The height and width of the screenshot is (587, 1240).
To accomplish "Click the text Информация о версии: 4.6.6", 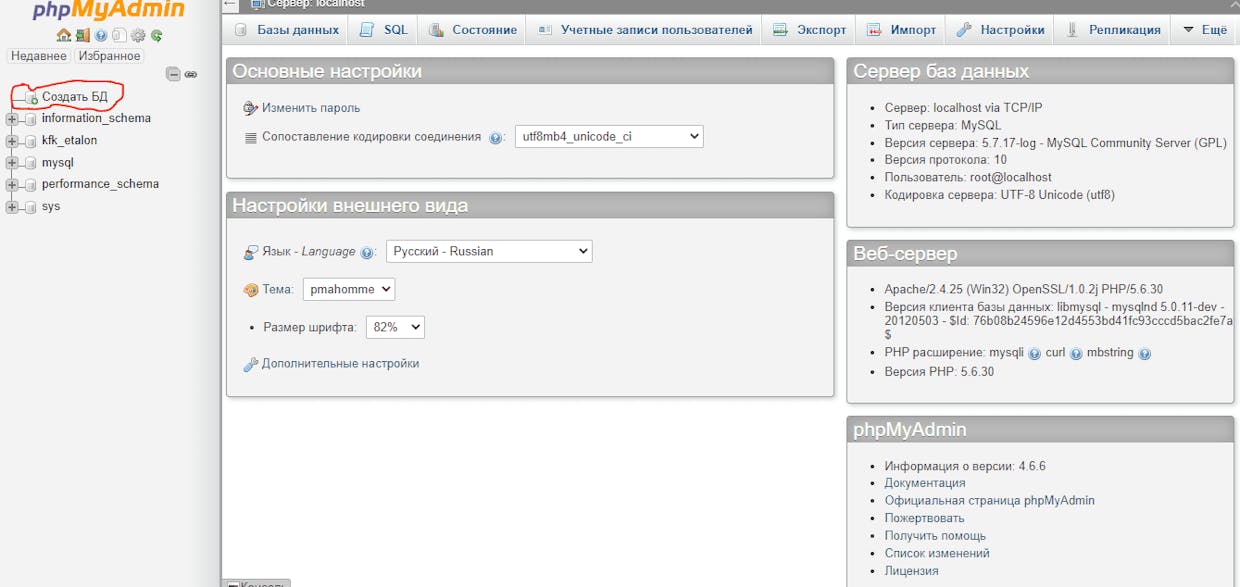I will [x=965, y=466].
